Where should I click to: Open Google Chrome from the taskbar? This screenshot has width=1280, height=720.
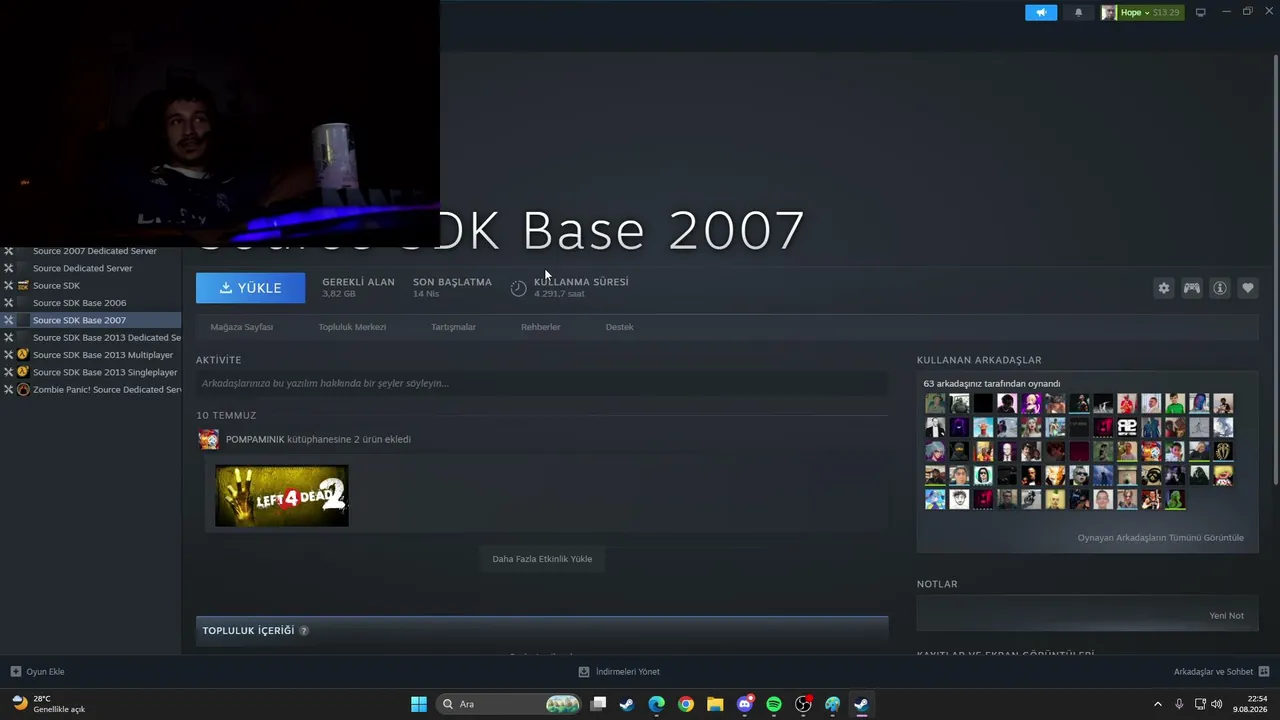(685, 704)
